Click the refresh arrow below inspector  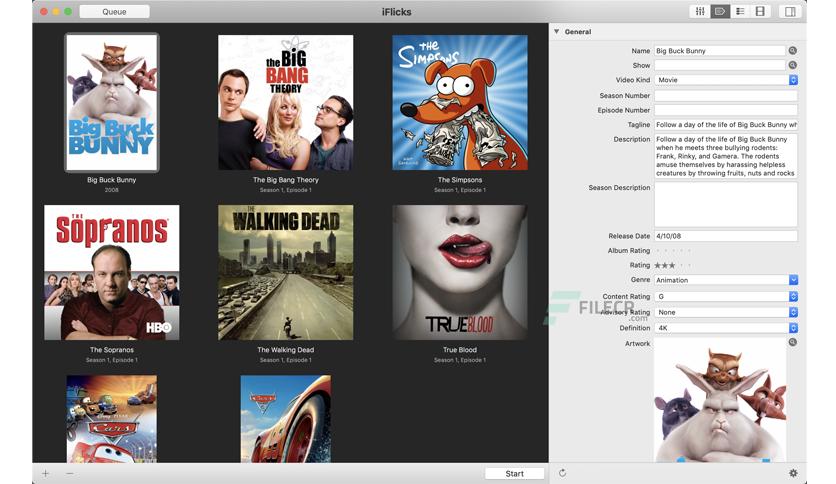click(562, 473)
